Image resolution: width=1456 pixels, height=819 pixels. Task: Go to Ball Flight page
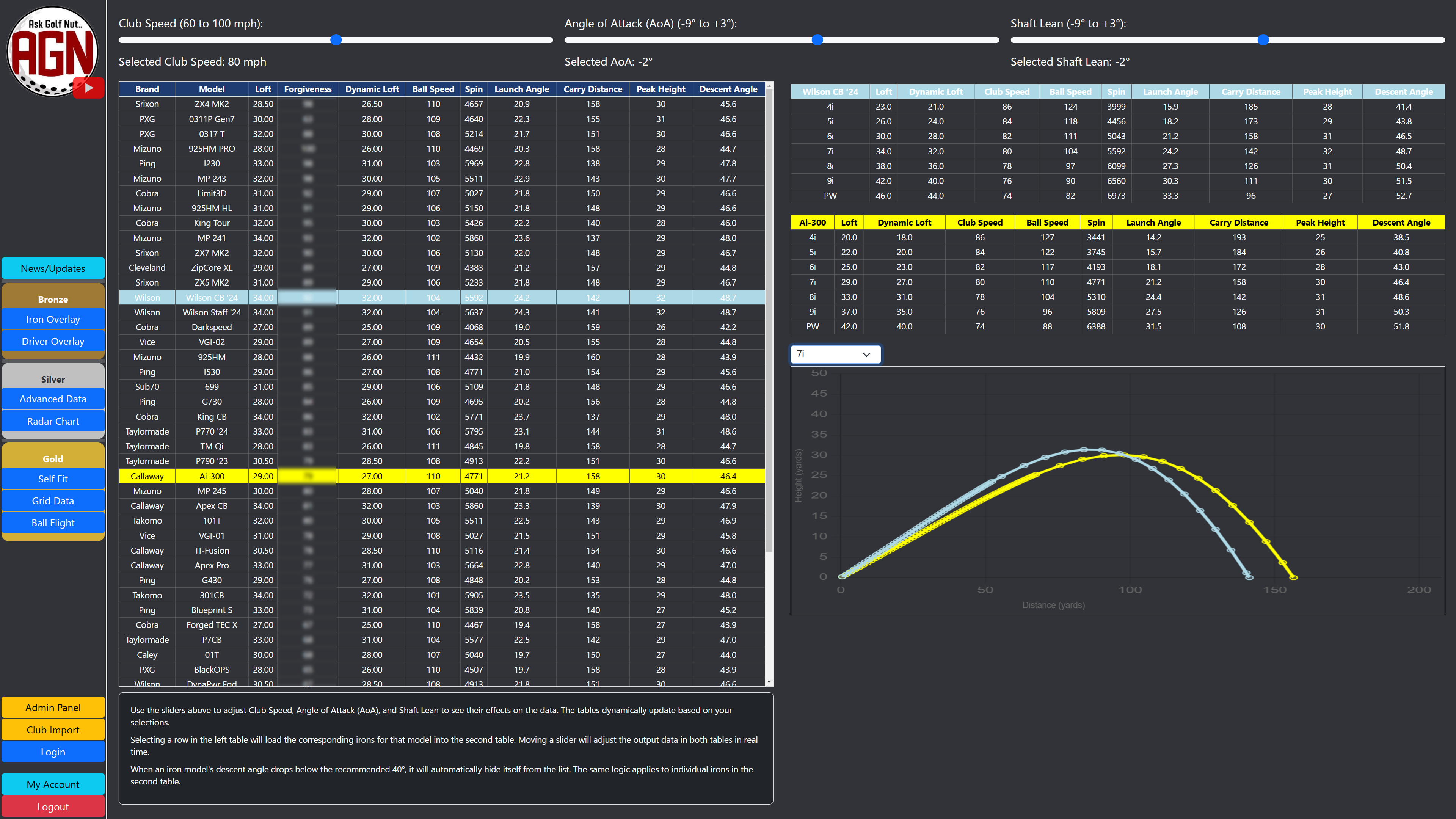[53, 523]
